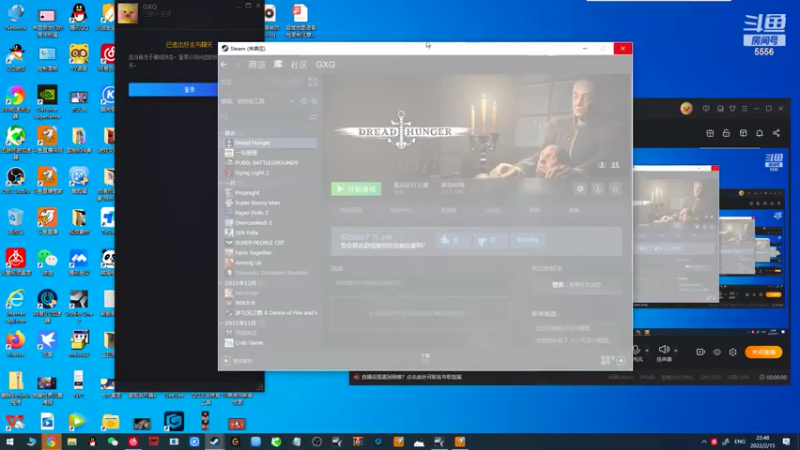Click the thumbs down not-recommend button

point(489,240)
